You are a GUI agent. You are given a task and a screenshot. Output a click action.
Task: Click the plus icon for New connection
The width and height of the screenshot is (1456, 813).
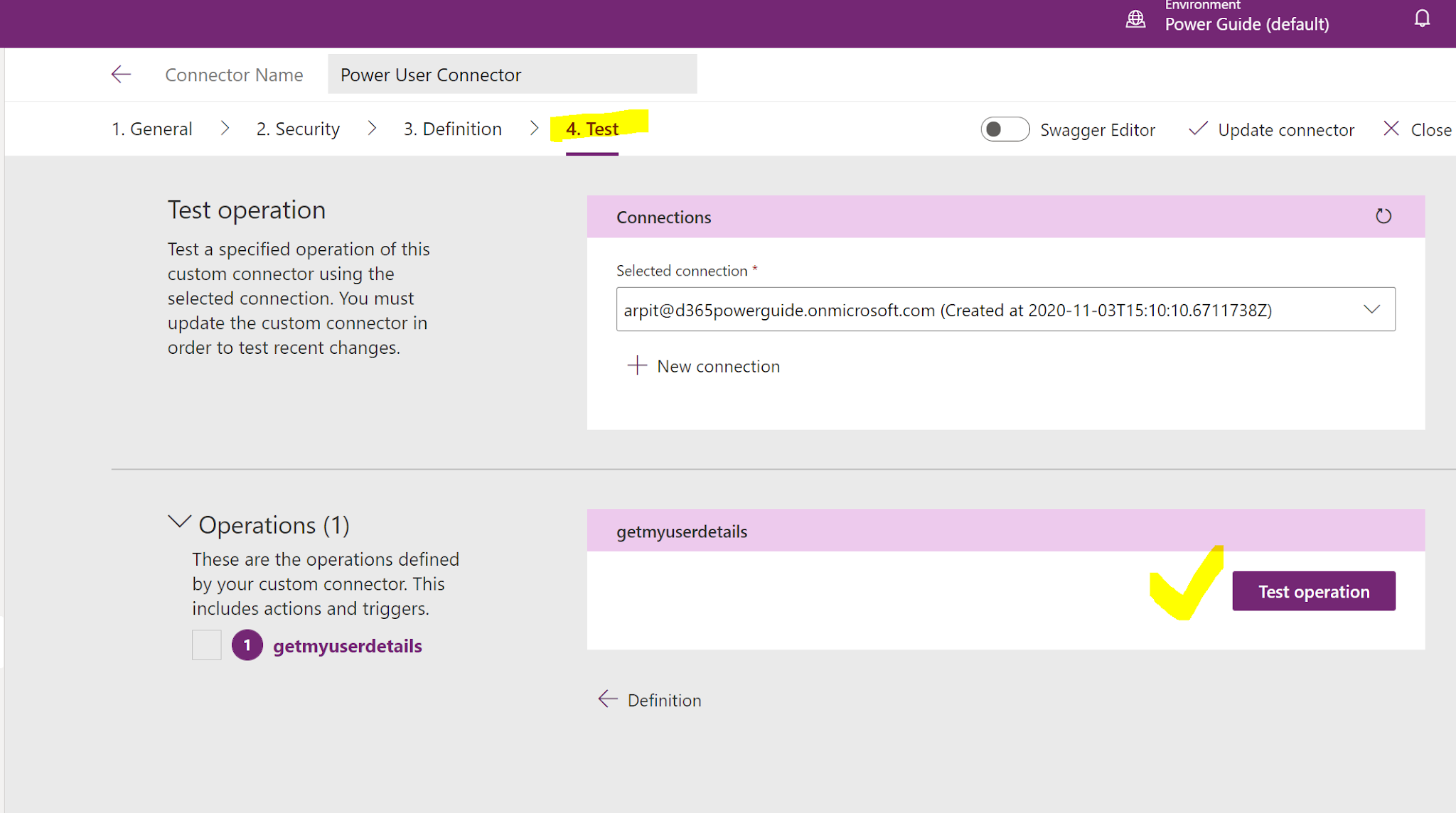[637, 366]
